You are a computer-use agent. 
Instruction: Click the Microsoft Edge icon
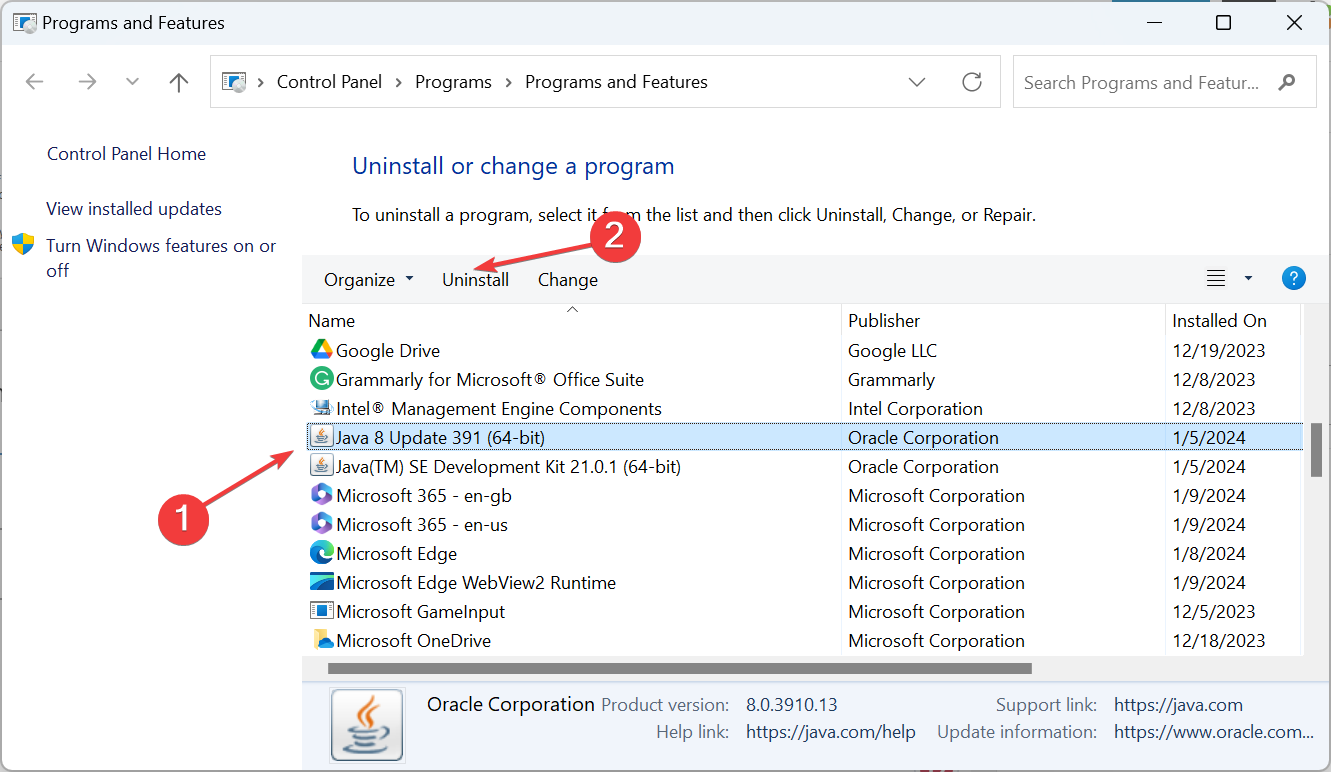click(321, 553)
